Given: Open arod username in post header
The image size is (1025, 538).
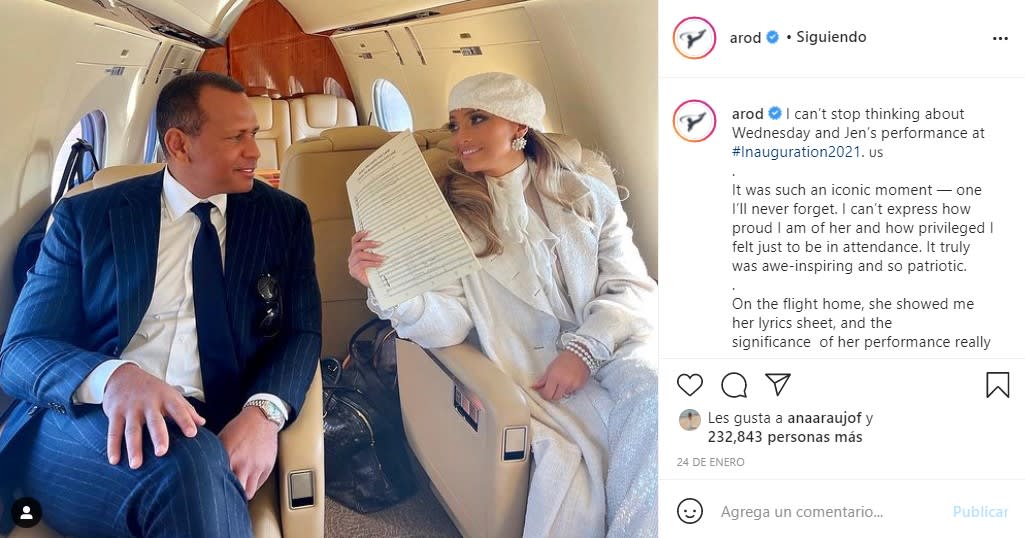Looking at the screenshot, I should [745, 38].
